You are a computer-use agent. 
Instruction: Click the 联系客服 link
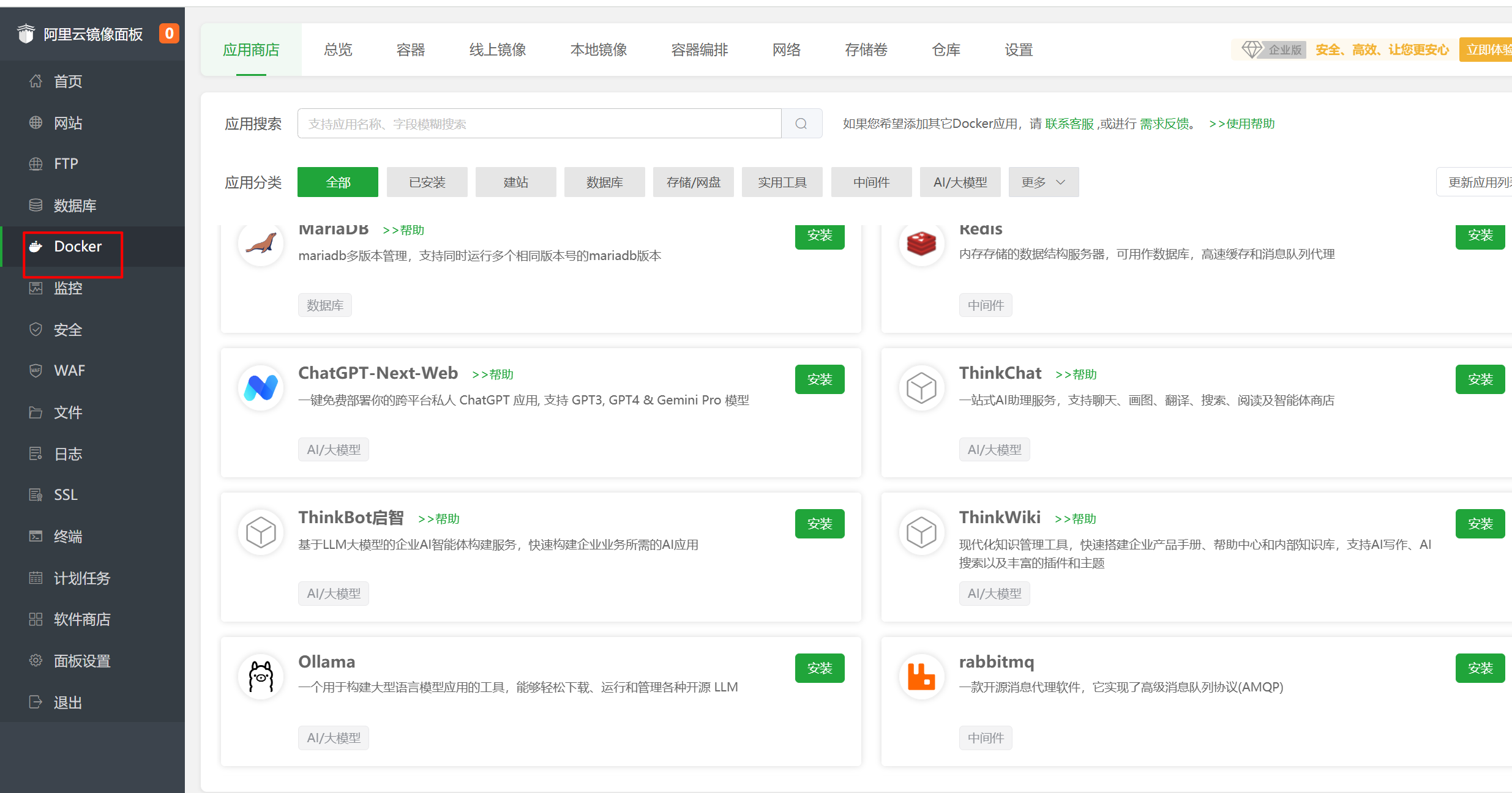click(x=1069, y=124)
